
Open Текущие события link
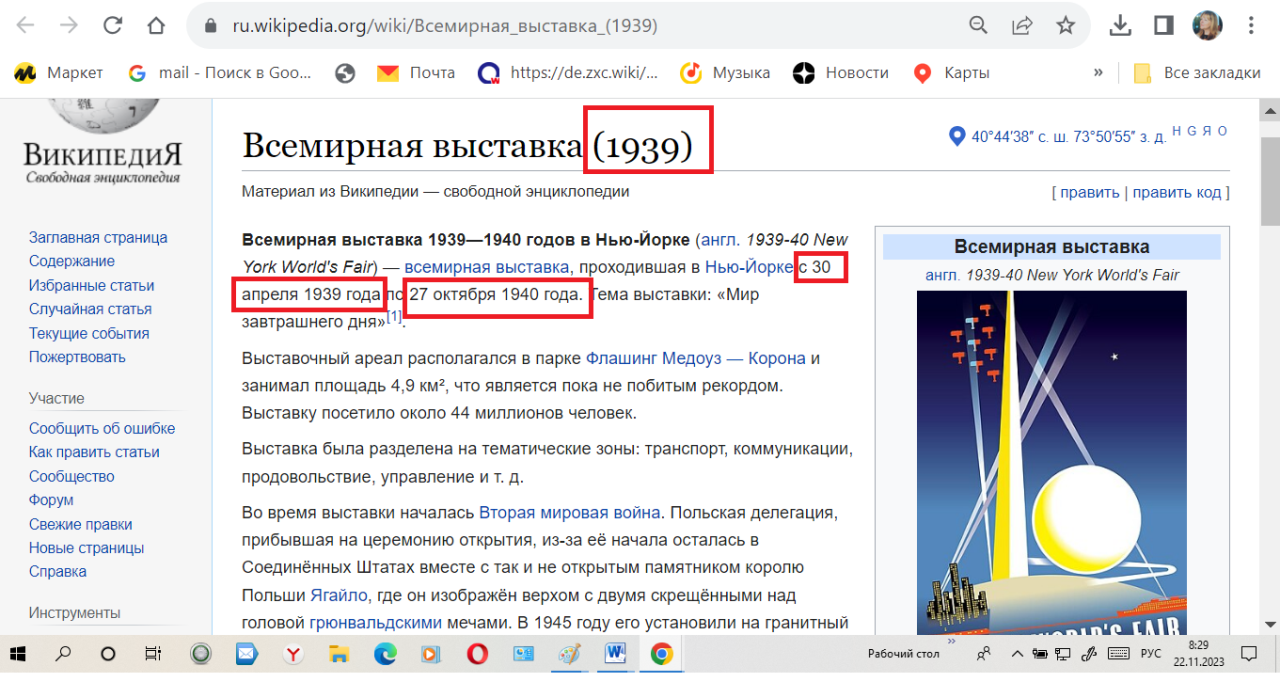pos(89,333)
